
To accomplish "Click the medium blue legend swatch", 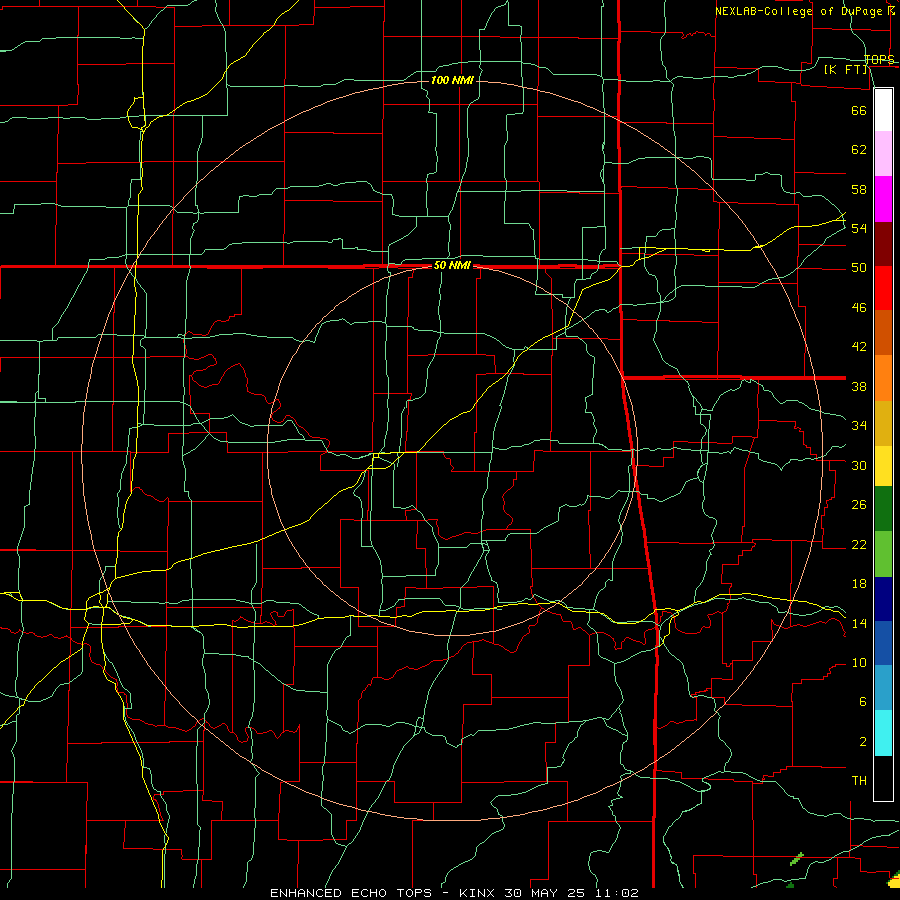I will click(883, 643).
